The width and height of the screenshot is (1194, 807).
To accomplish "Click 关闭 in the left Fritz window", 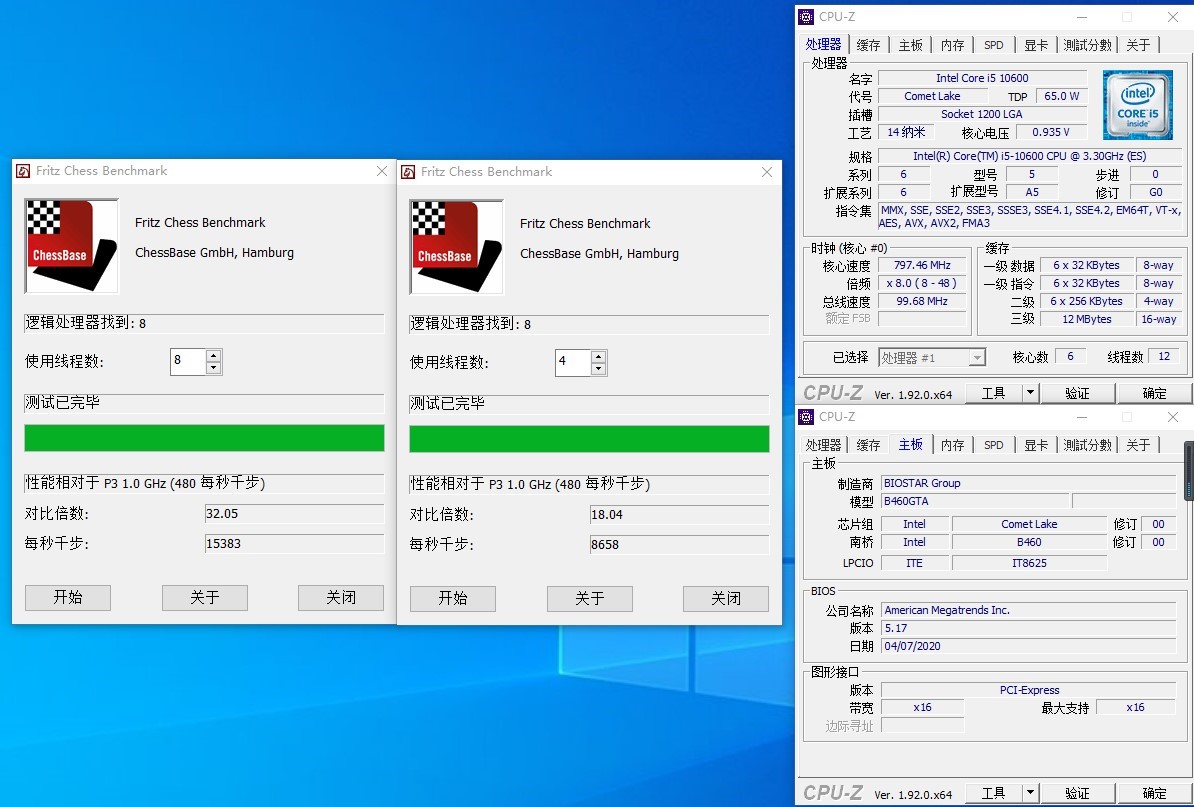I will [340, 598].
